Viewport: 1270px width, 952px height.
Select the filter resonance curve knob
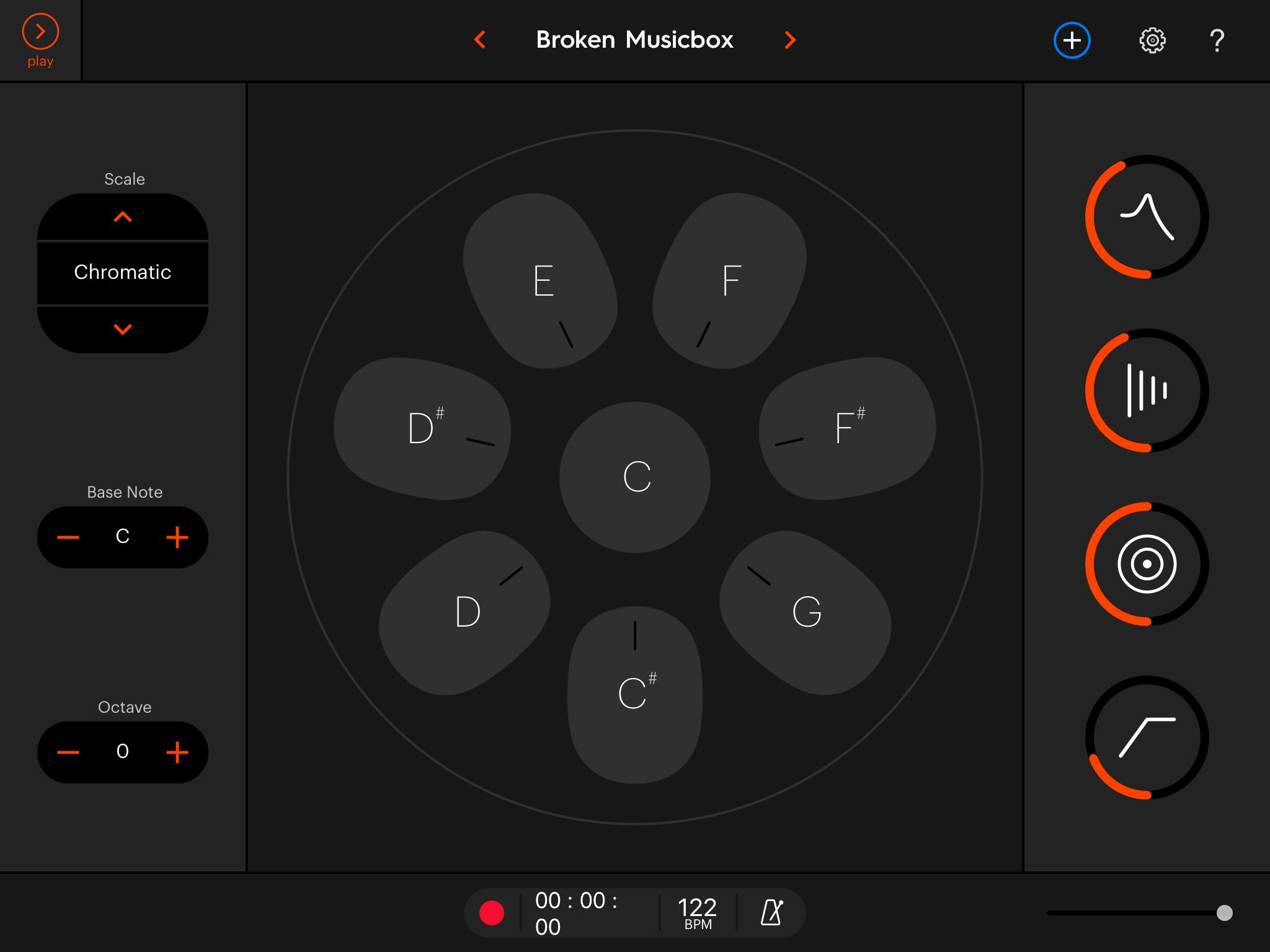pyautogui.click(x=1147, y=217)
